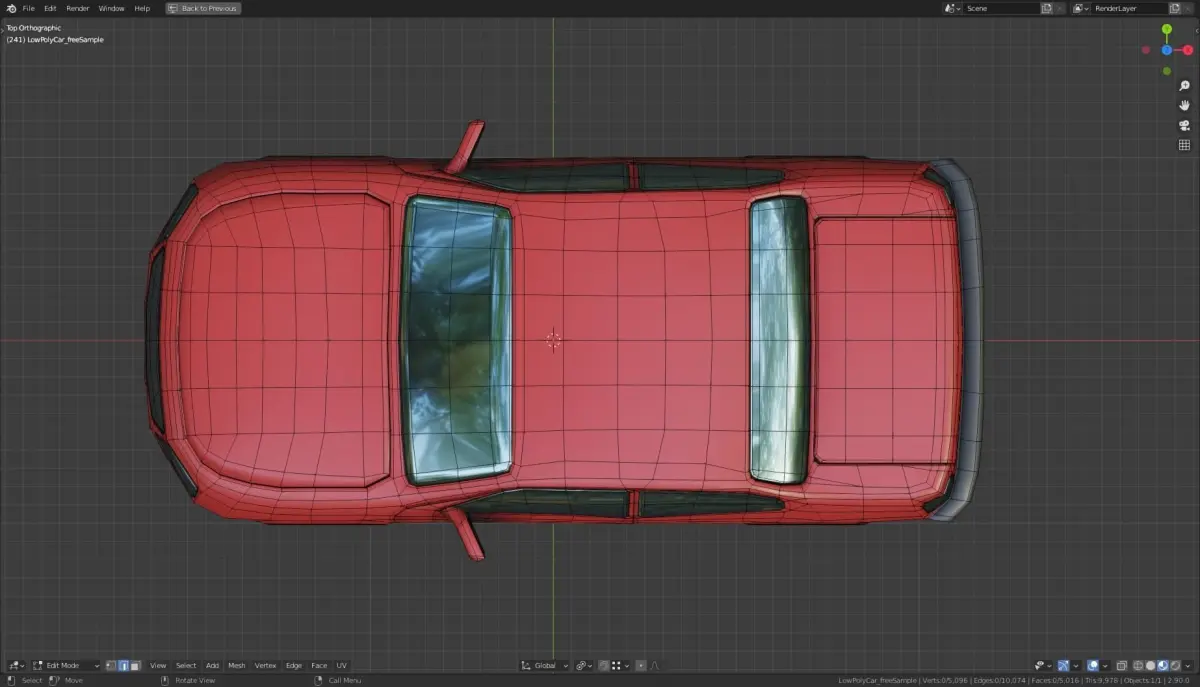Open the view layer browse dropdown

pyautogui.click(x=1081, y=8)
